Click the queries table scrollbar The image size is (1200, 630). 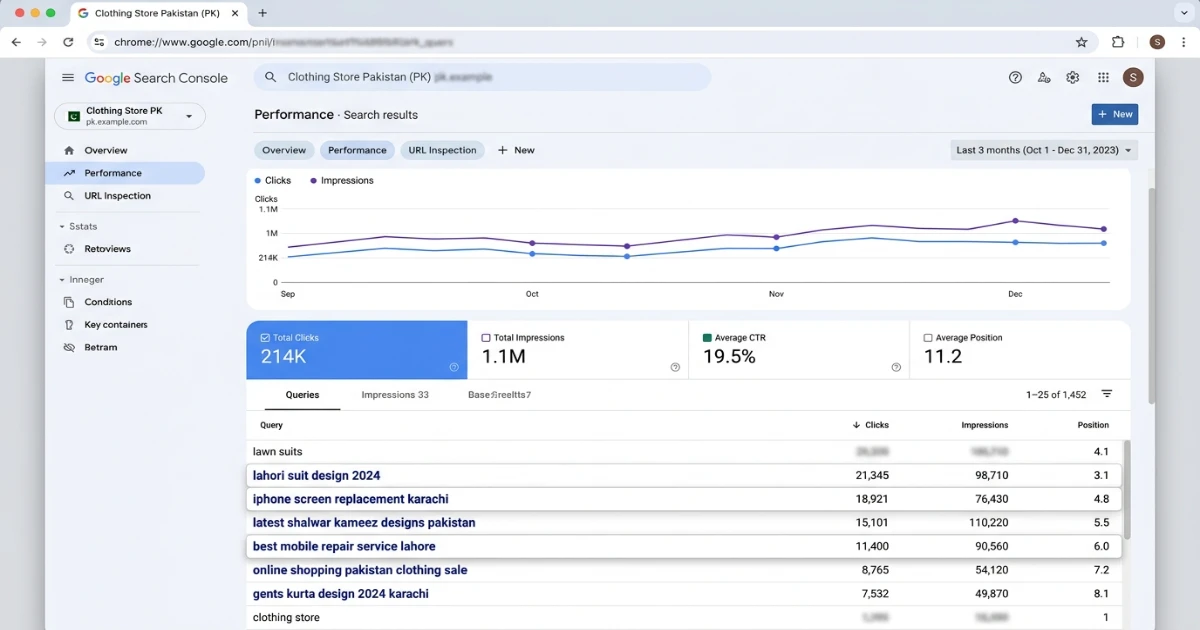(1128, 490)
